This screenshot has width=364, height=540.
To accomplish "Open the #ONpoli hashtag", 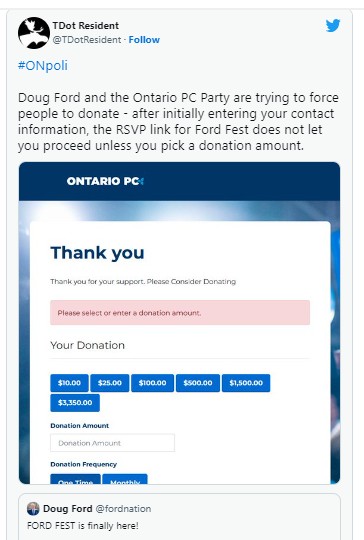I will pyautogui.click(x=43, y=65).
